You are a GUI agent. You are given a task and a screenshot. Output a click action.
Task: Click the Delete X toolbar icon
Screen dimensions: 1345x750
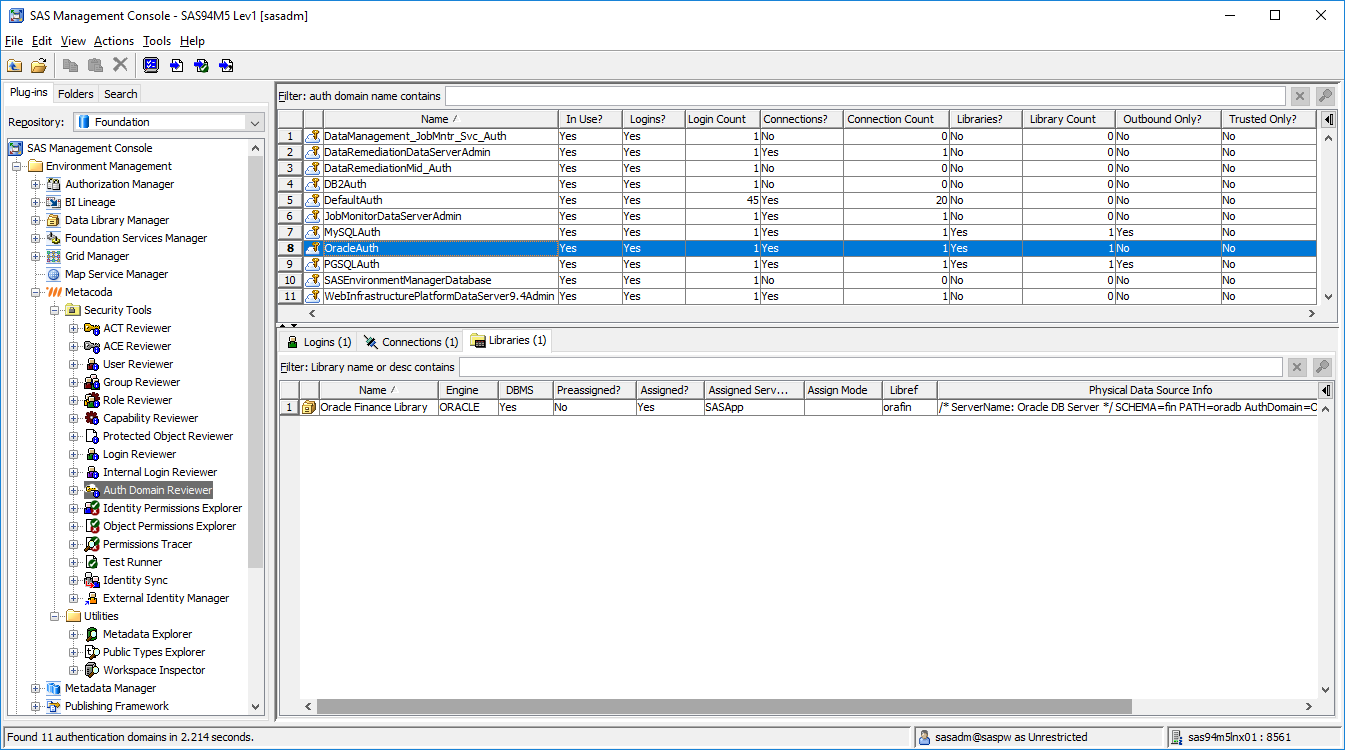click(120, 65)
